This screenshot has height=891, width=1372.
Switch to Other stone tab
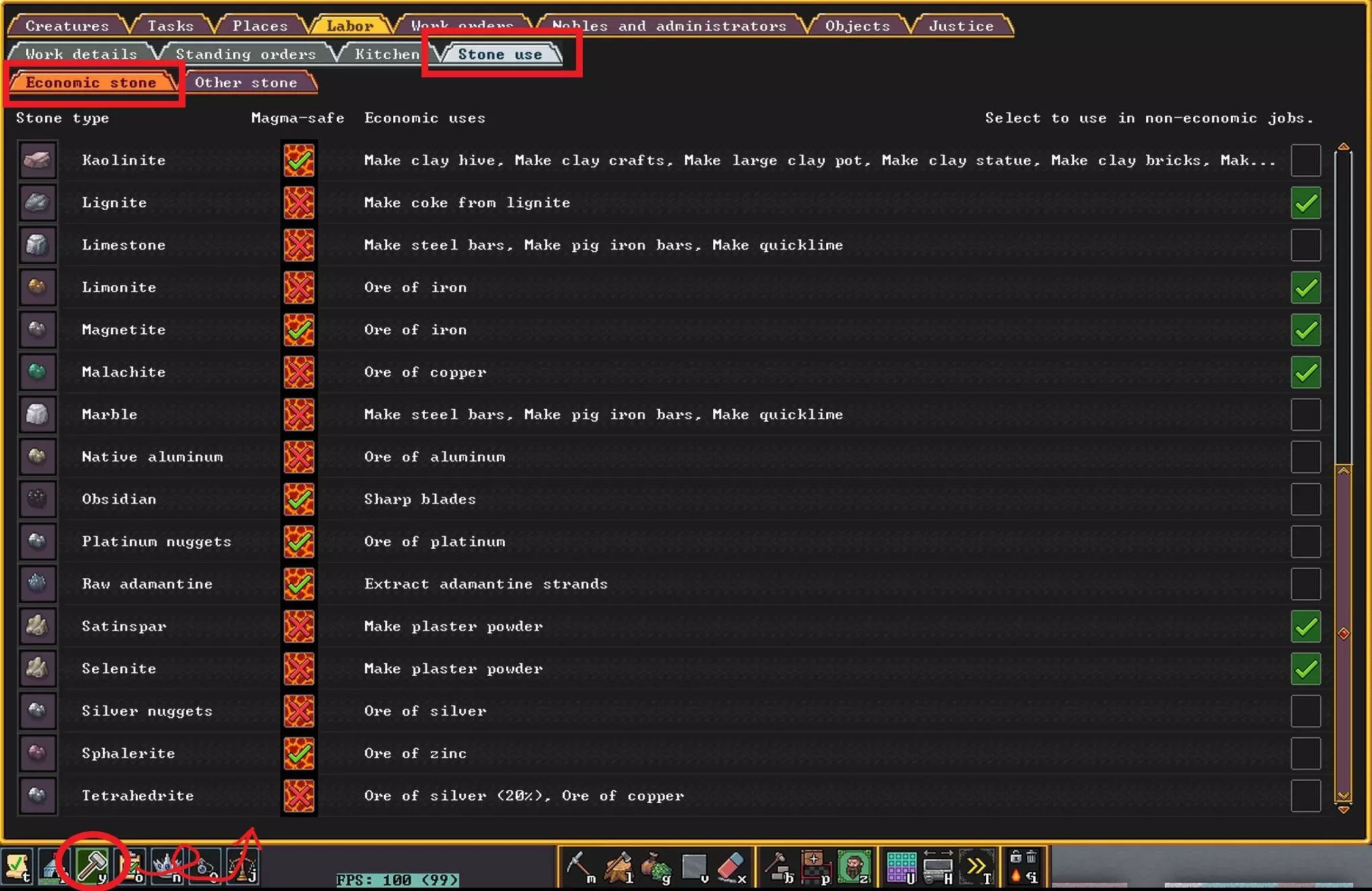tap(246, 83)
